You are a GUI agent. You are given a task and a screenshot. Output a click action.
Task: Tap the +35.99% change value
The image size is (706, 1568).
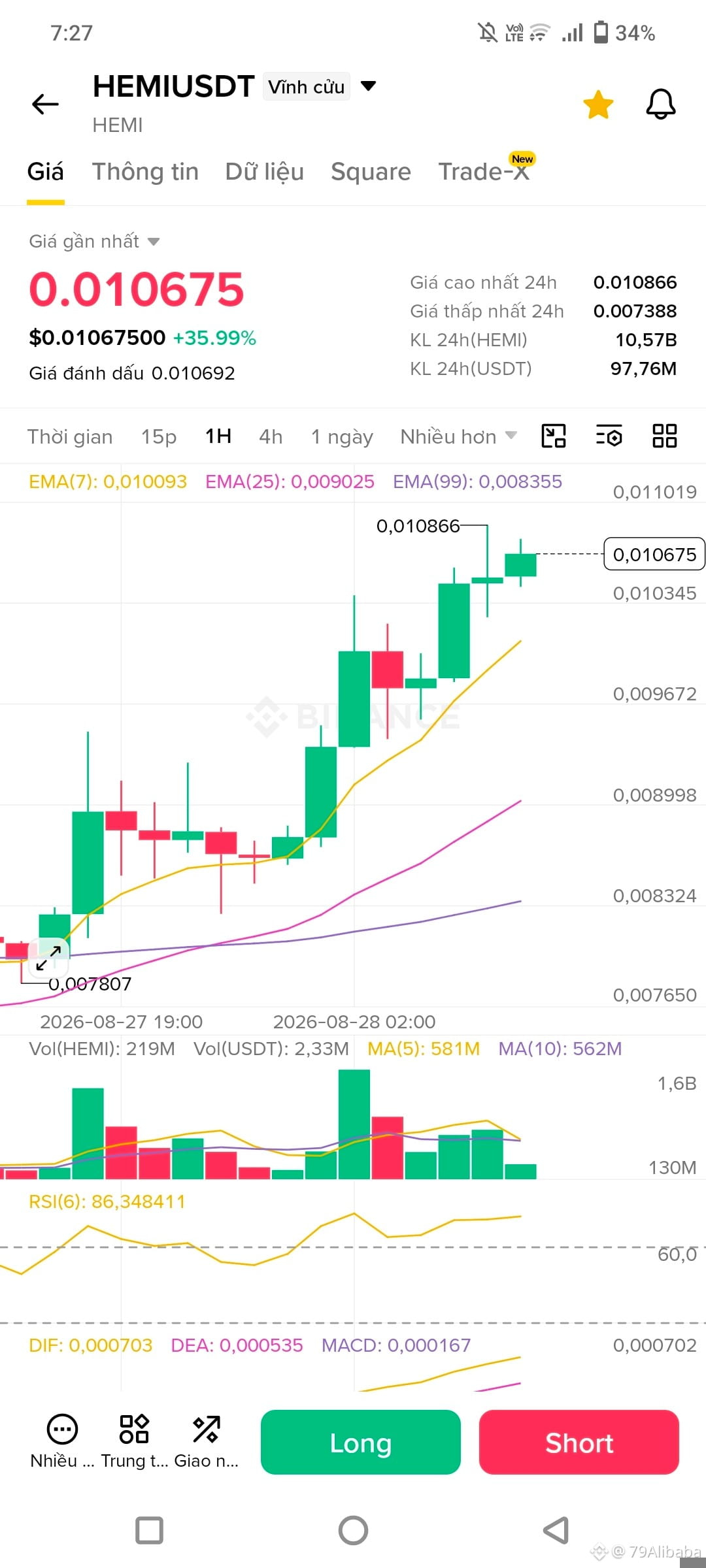pyautogui.click(x=214, y=338)
